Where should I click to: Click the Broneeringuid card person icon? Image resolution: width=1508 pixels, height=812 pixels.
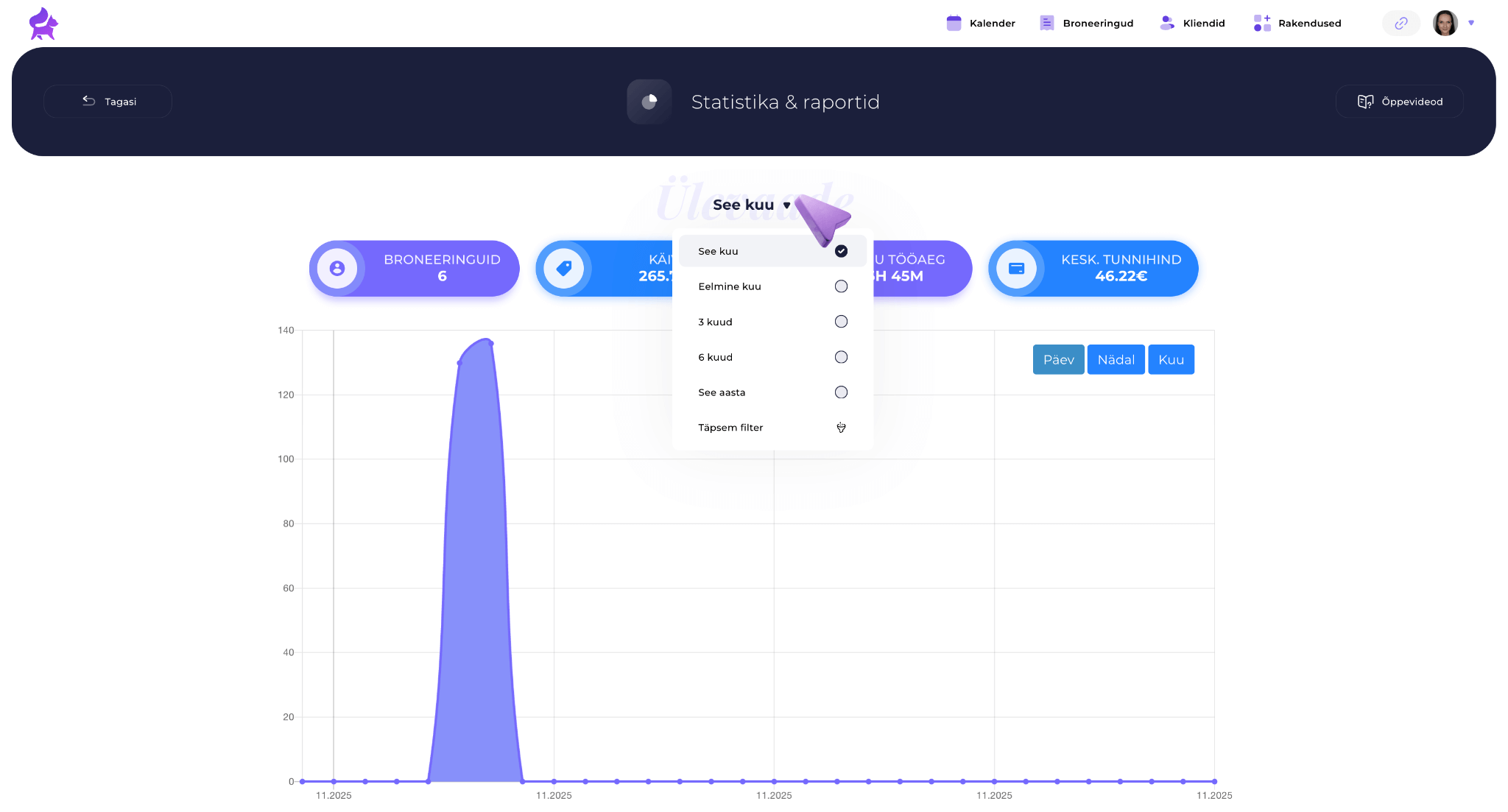(x=337, y=269)
